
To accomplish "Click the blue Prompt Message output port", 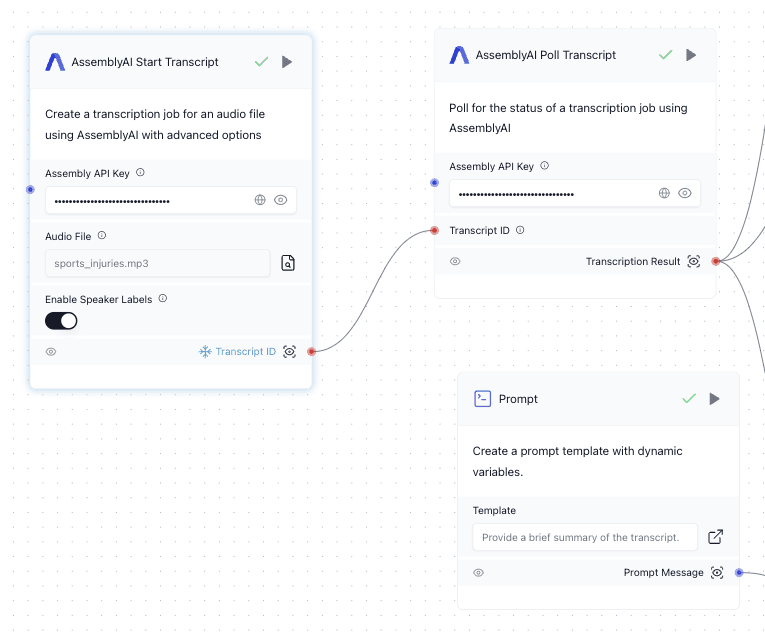I will click(x=739, y=572).
